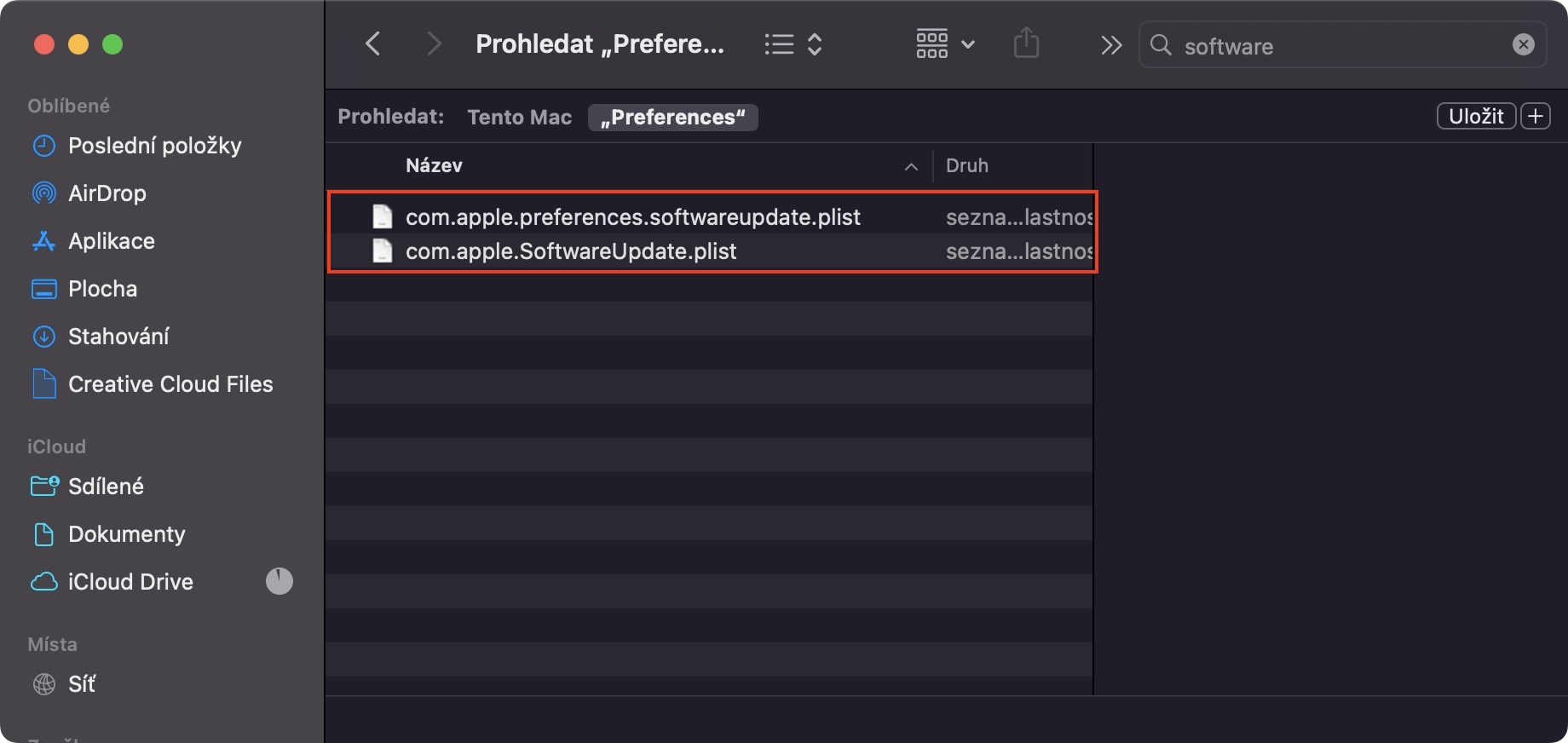Select com.apple.preferences.softwareupdate.plist file

632,217
